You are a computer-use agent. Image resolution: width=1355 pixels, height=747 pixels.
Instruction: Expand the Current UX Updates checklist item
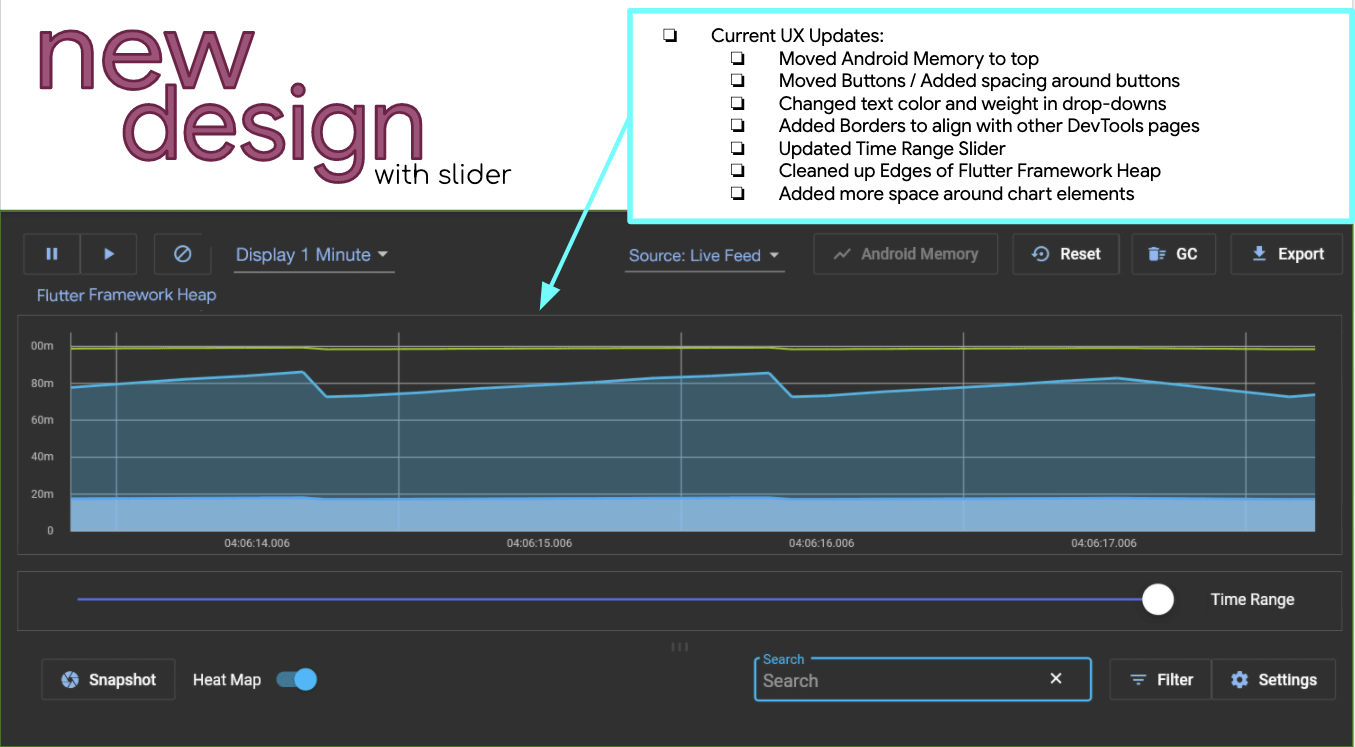point(669,36)
